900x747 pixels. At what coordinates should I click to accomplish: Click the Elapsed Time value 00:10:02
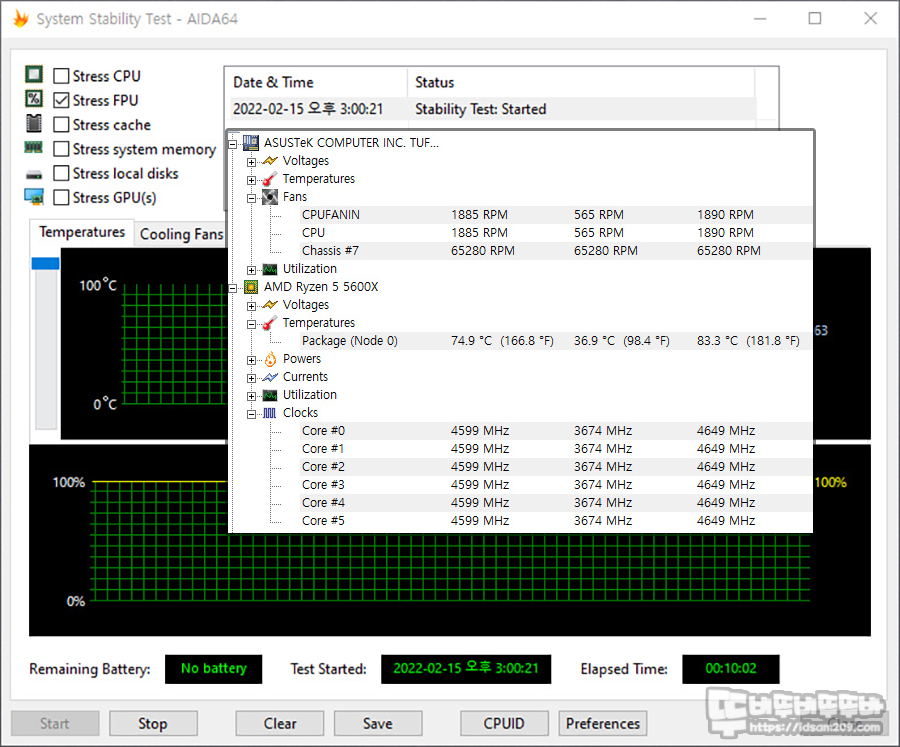[x=731, y=669]
